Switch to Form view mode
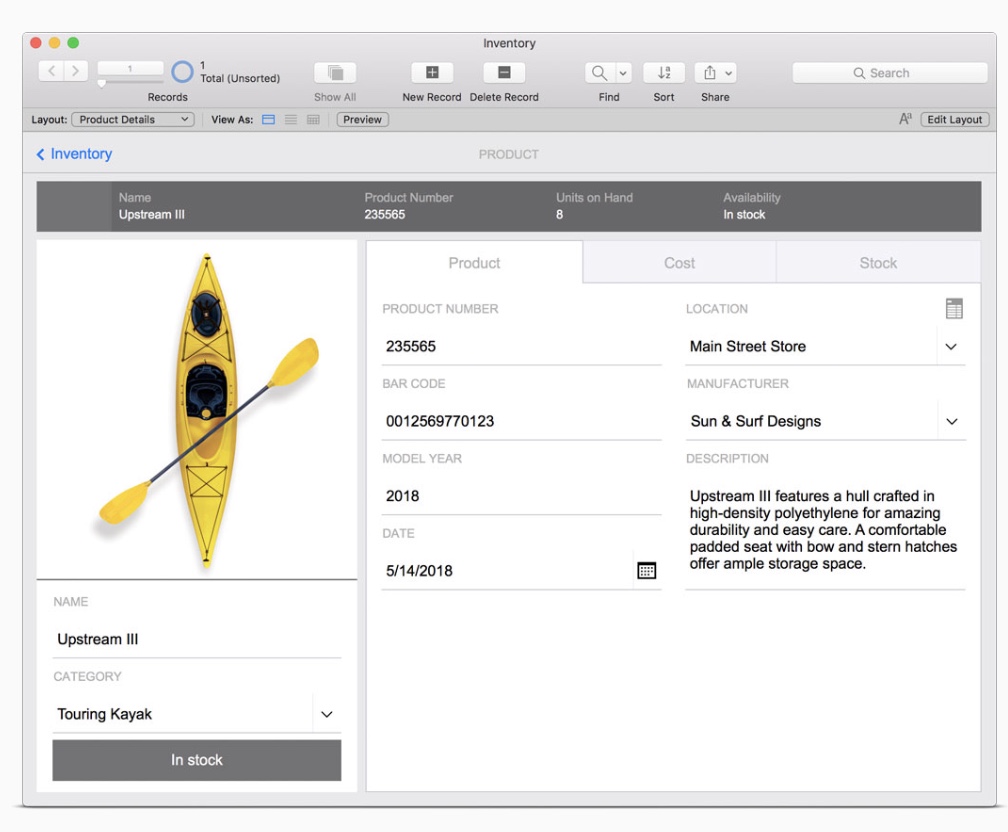 click(x=268, y=120)
